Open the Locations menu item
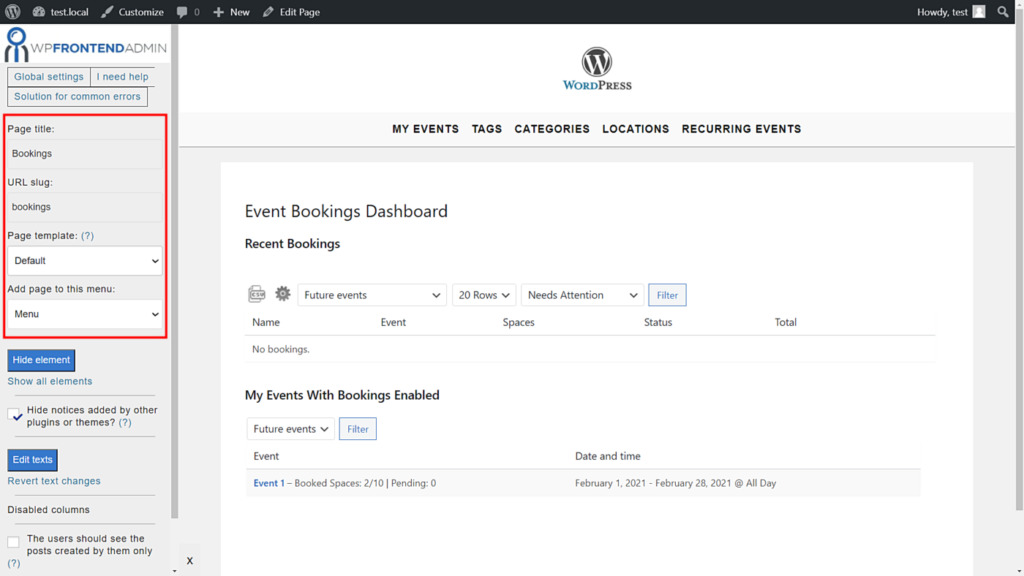1024x576 pixels. (x=635, y=129)
